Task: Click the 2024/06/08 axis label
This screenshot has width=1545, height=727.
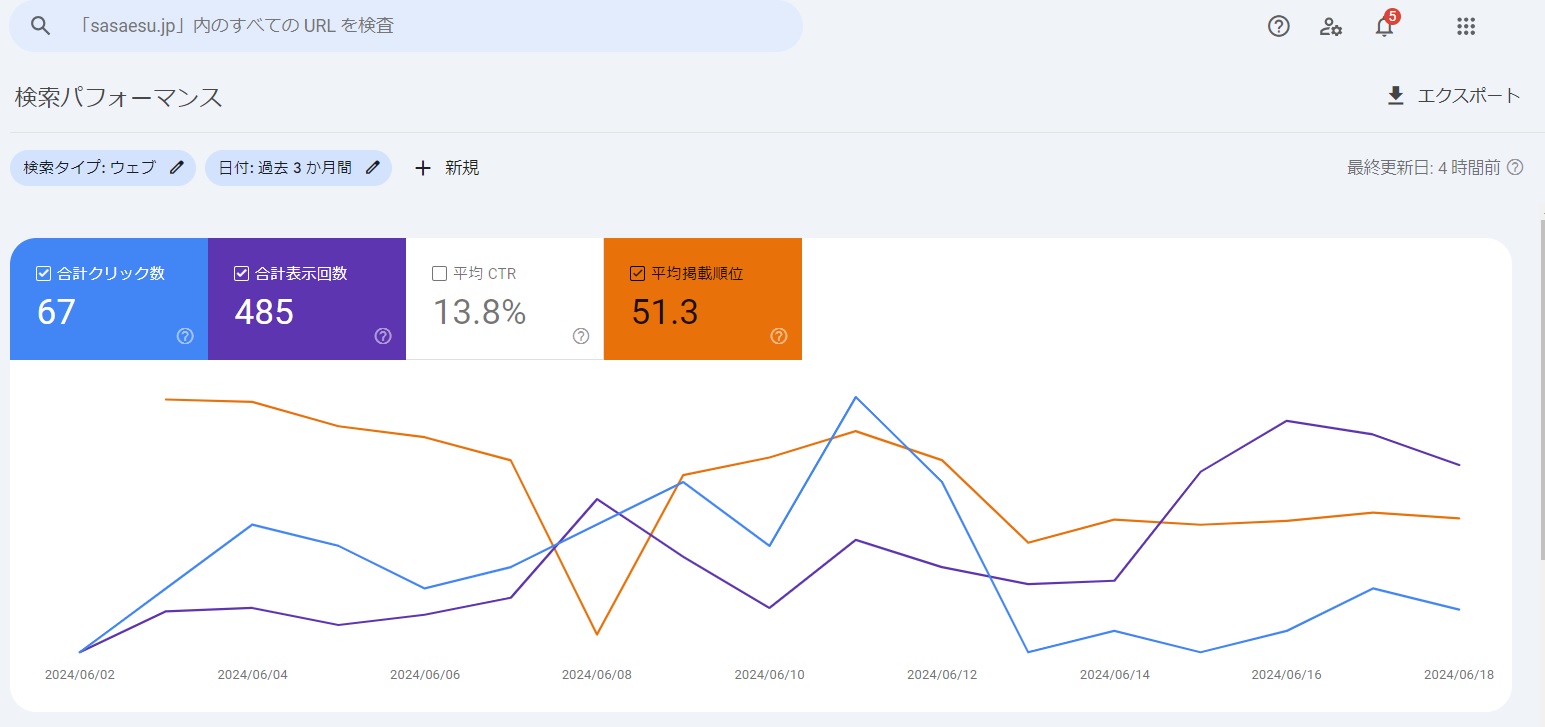Action: click(597, 675)
